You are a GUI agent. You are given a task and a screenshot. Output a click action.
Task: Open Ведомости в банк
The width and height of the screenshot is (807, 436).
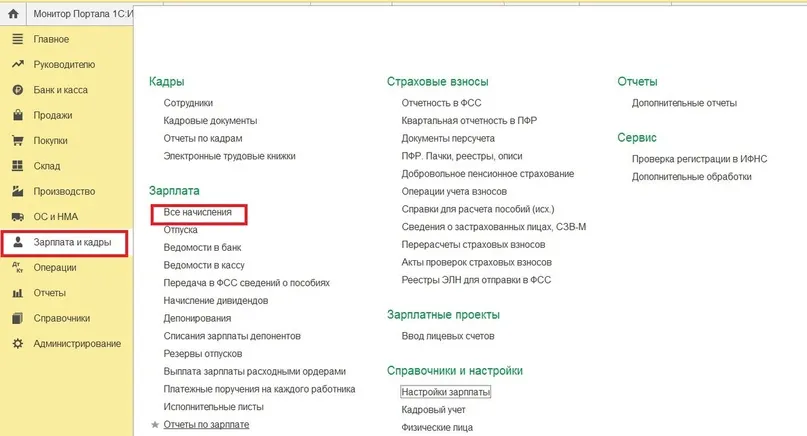pyautogui.click(x=202, y=247)
